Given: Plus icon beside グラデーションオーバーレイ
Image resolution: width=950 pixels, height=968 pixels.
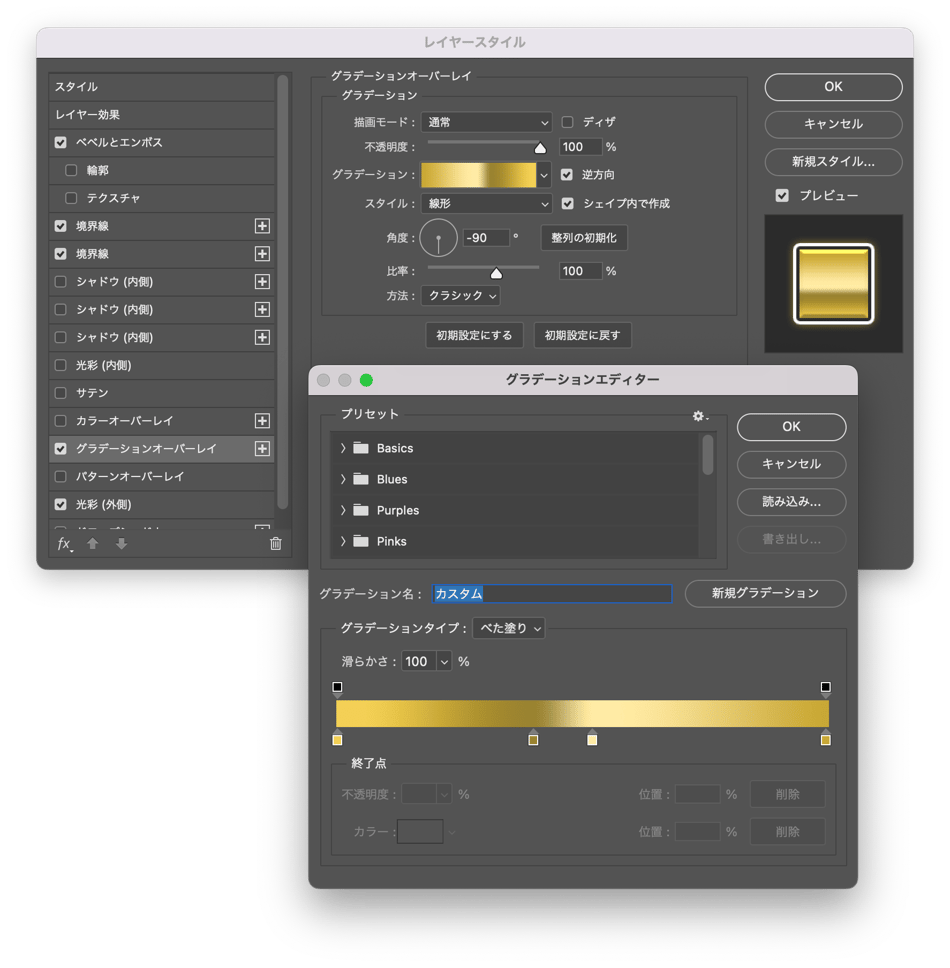Looking at the screenshot, I should click(x=262, y=449).
